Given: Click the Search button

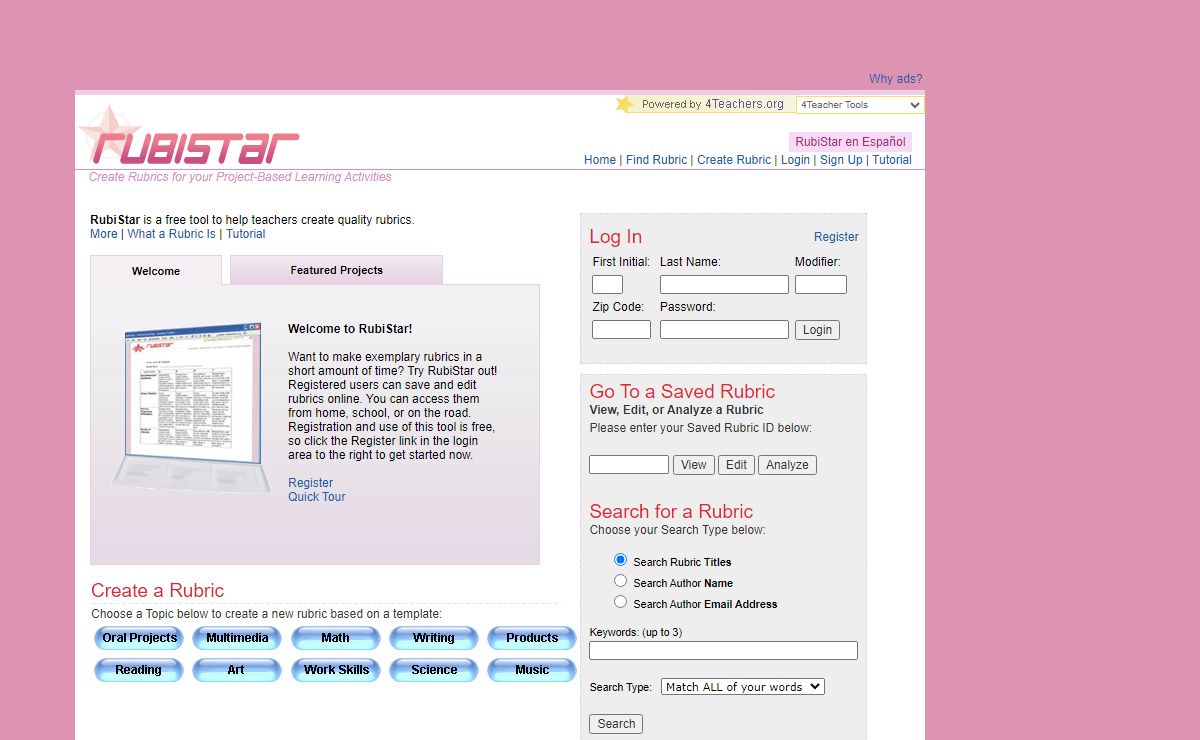Looking at the screenshot, I should (616, 724).
